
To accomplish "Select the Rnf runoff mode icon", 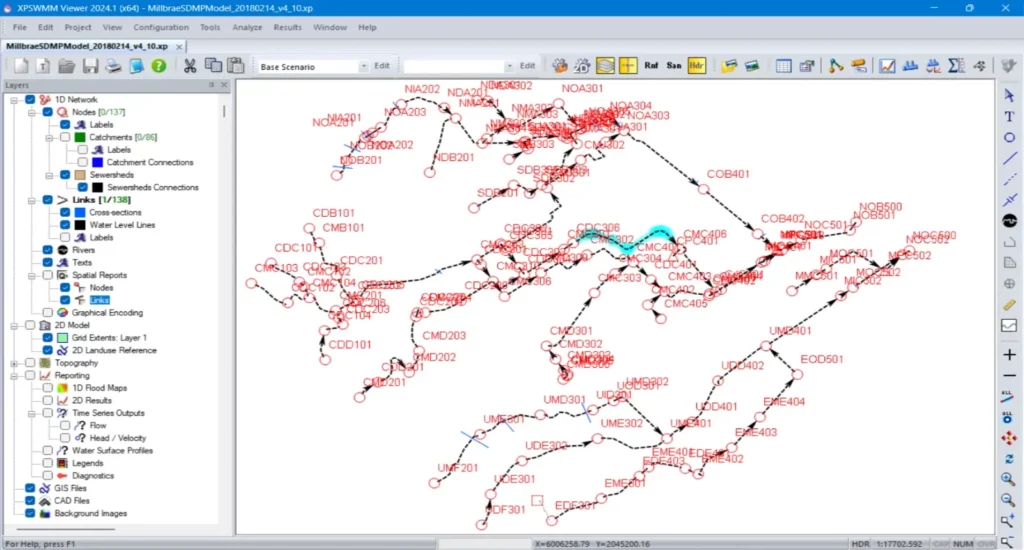I will 651,65.
